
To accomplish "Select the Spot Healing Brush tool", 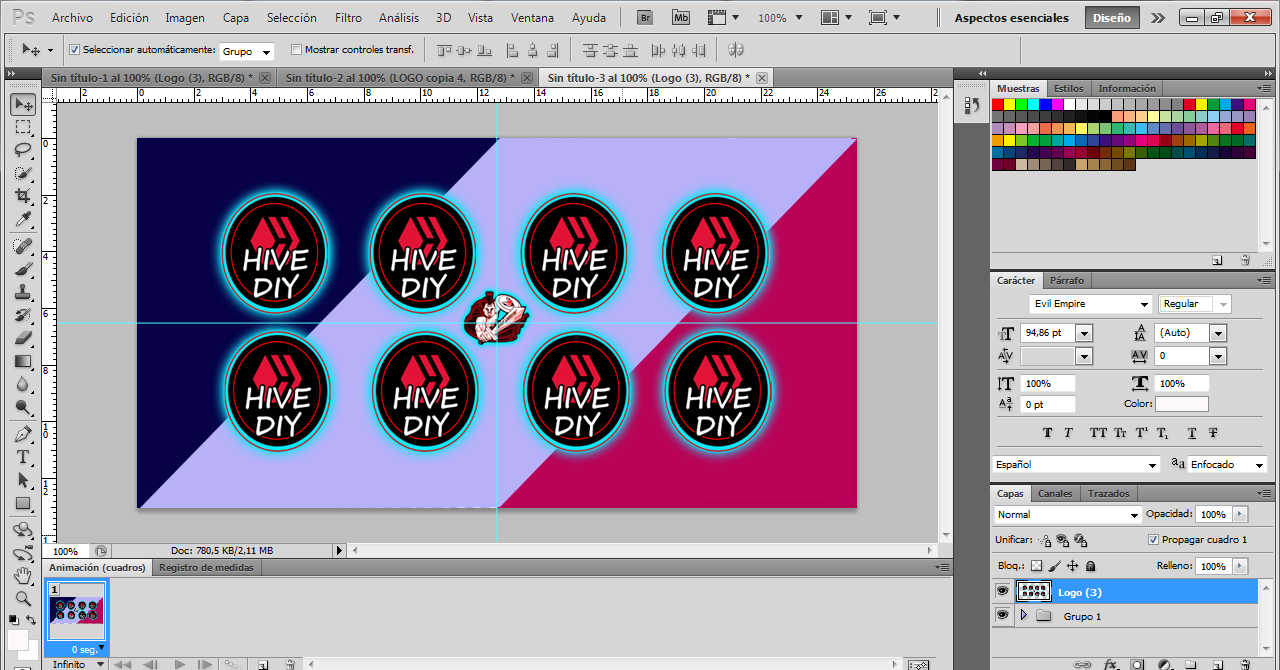I will pos(23,246).
